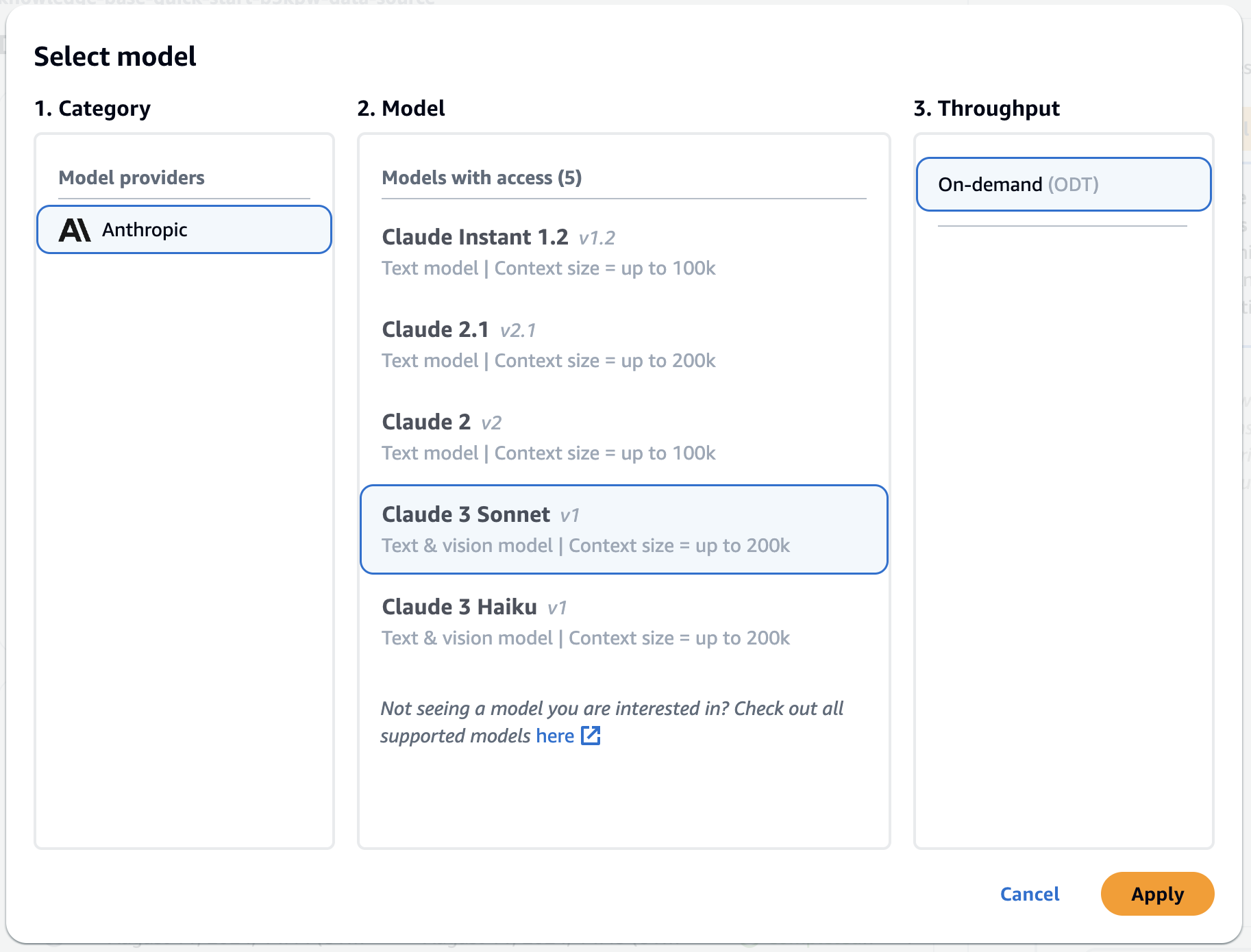Click the 'Model providers' heading

(132, 177)
